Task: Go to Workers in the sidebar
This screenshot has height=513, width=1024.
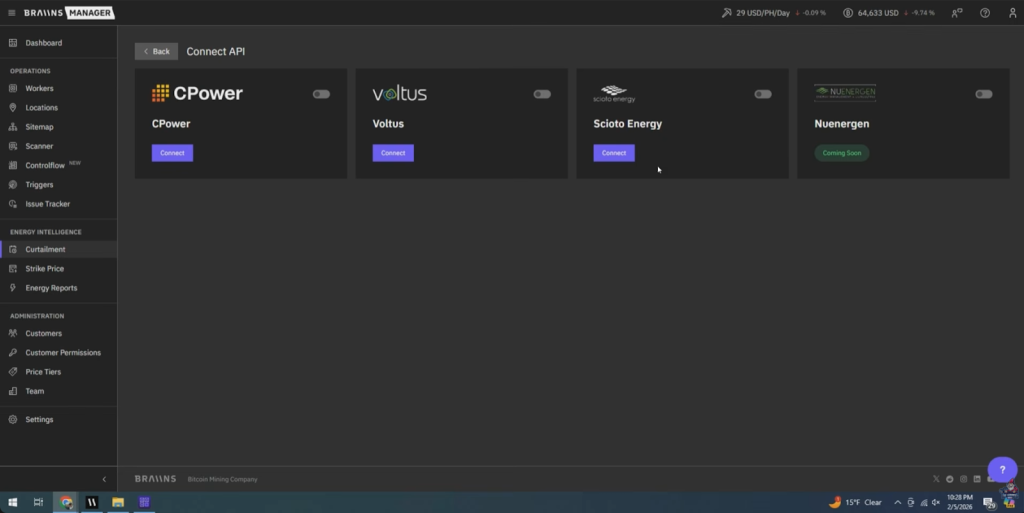Action: (39, 89)
